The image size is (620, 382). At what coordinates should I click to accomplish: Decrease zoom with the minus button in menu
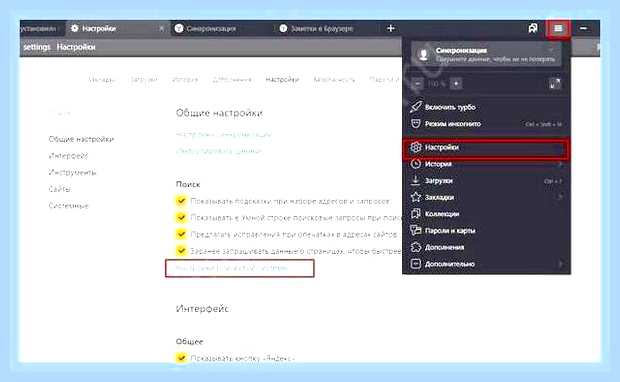point(417,84)
